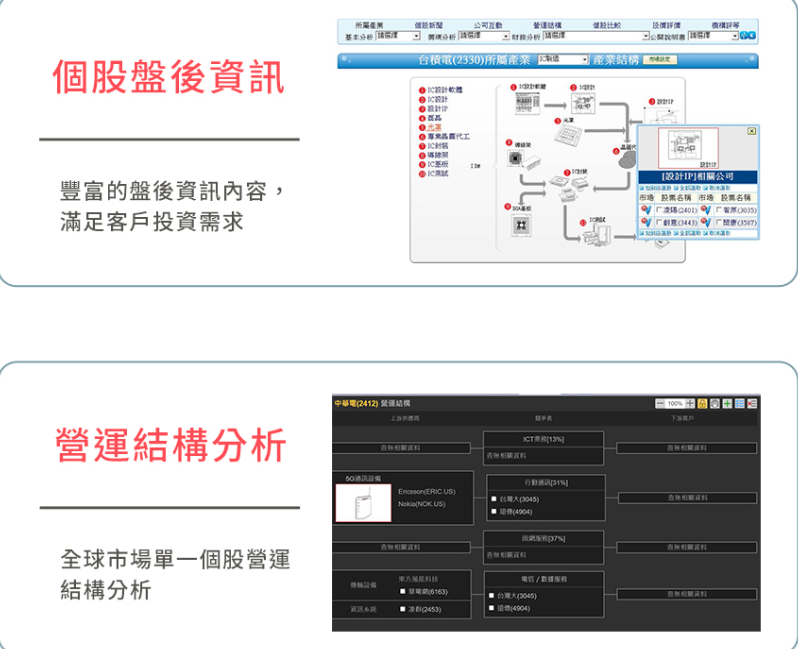This screenshot has width=798, height=649.
Task: Click the zoom in plus icon
Action: pyautogui.click(x=690, y=403)
